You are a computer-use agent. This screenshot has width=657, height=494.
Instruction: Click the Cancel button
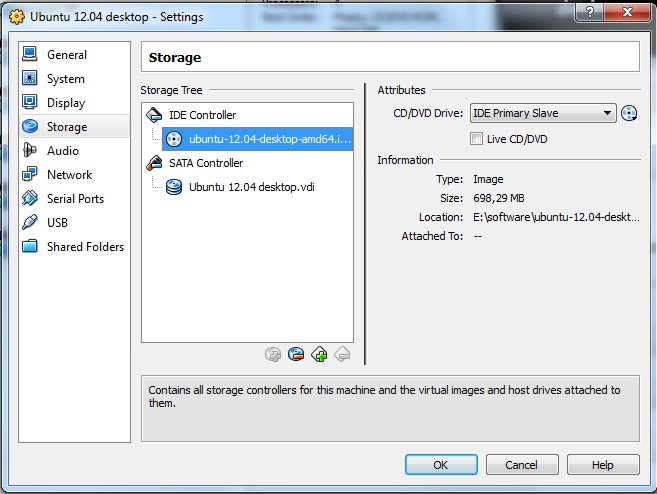point(522,465)
